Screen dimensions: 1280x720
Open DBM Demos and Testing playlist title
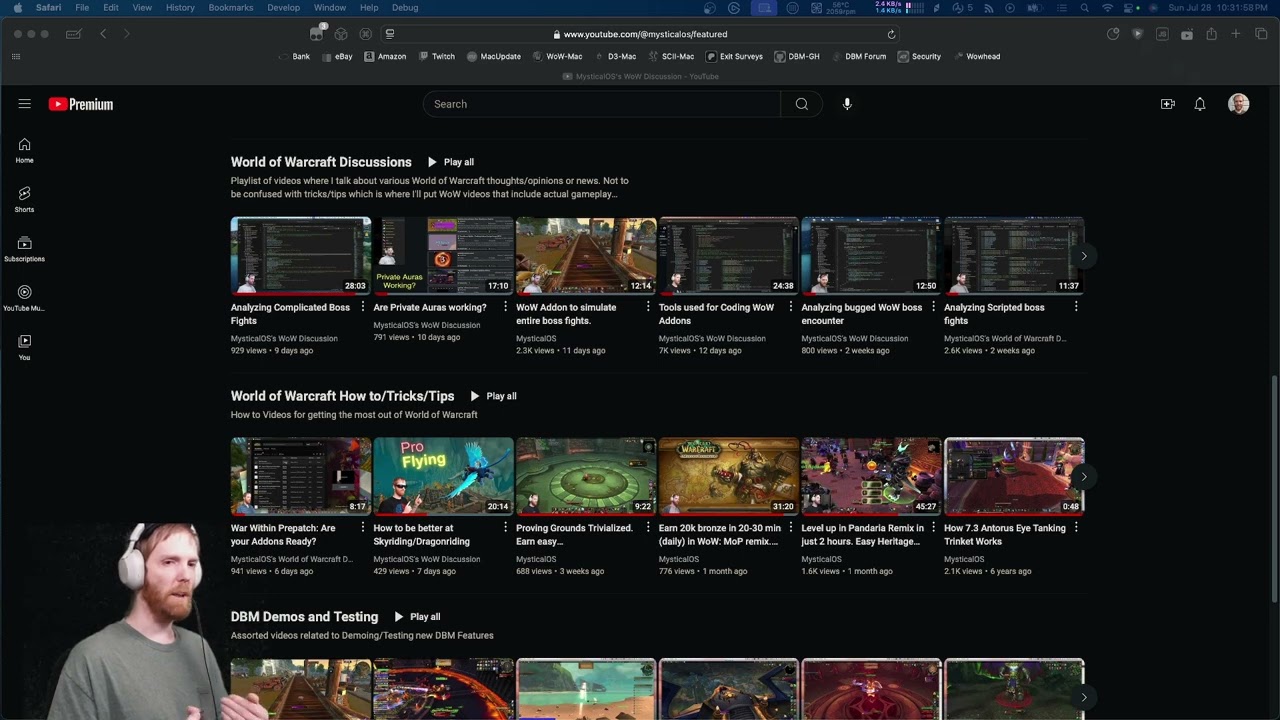(x=304, y=617)
